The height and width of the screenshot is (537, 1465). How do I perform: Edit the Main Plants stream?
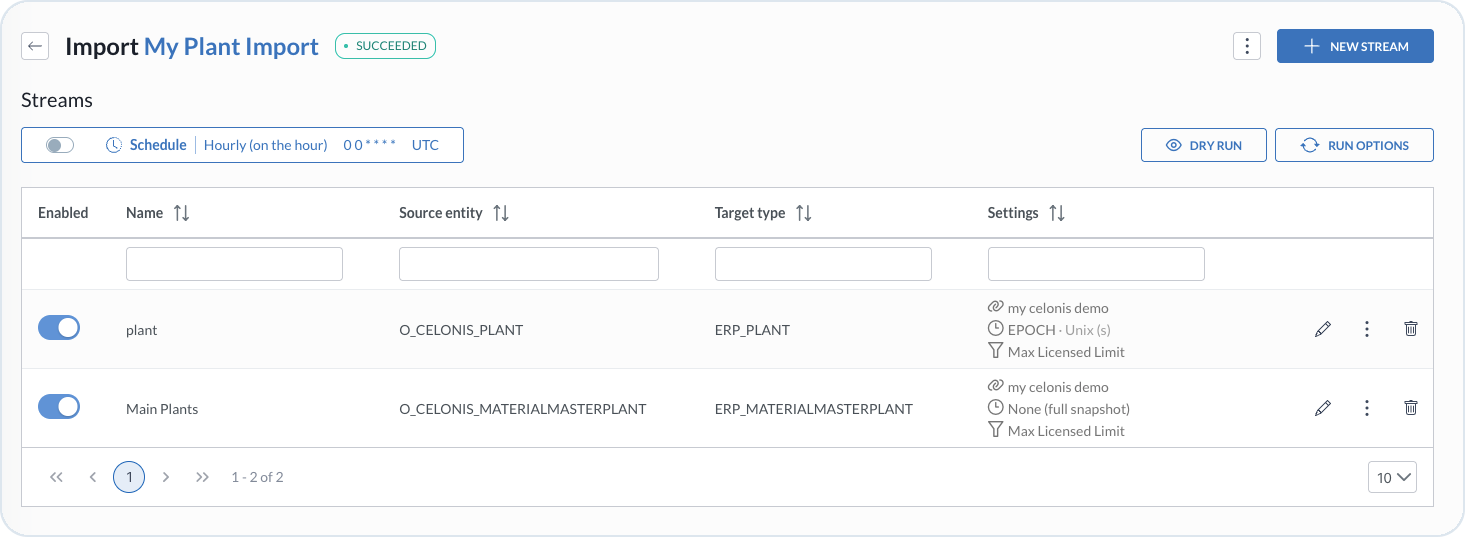click(x=1322, y=408)
